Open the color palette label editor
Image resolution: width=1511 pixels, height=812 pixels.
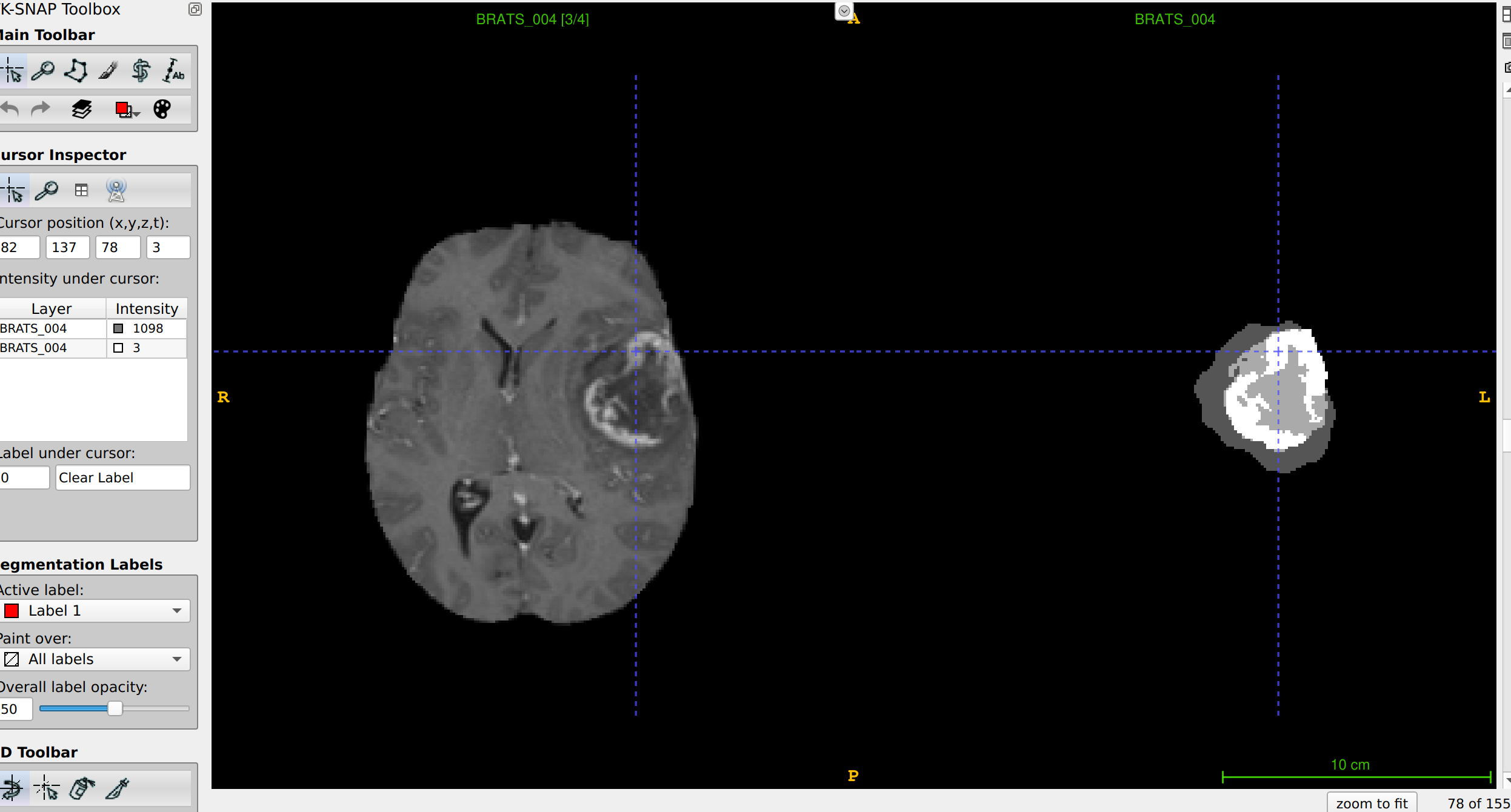click(162, 109)
